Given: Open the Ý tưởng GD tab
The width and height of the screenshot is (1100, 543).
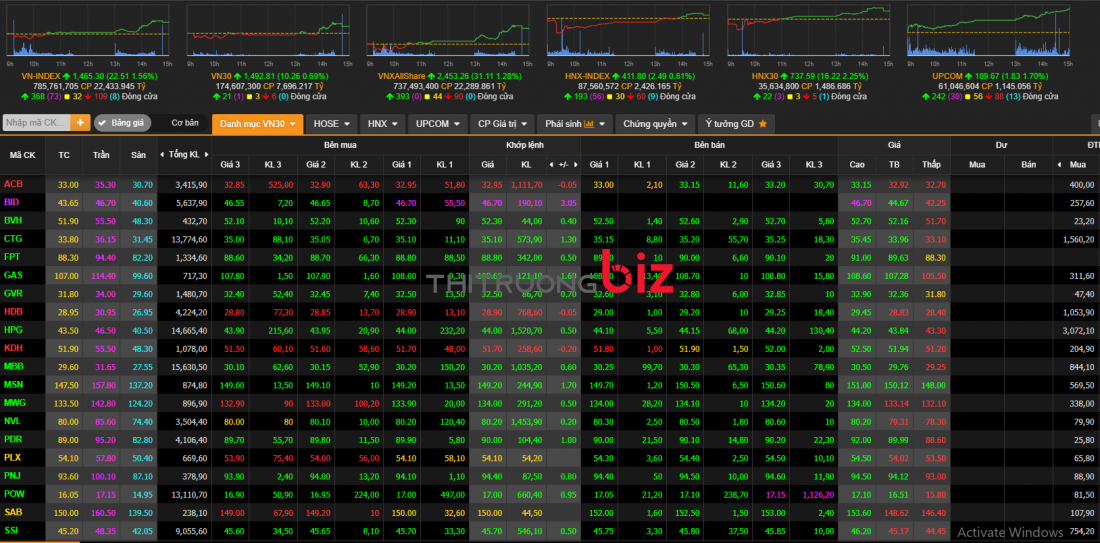Looking at the screenshot, I should point(736,123).
